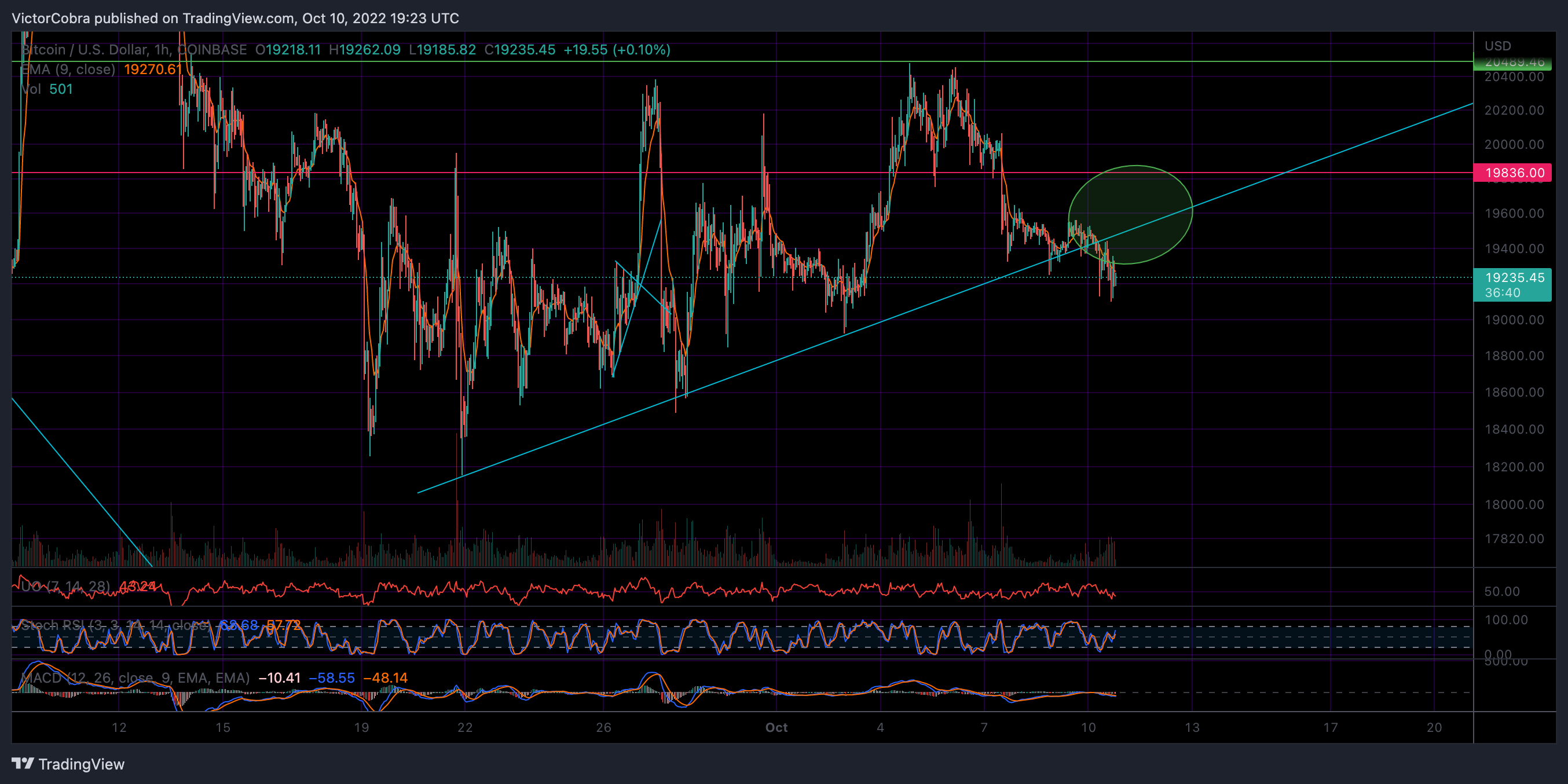Click the MACD signal value −48.14
Screen dimensions: 1568x784
pos(385,677)
